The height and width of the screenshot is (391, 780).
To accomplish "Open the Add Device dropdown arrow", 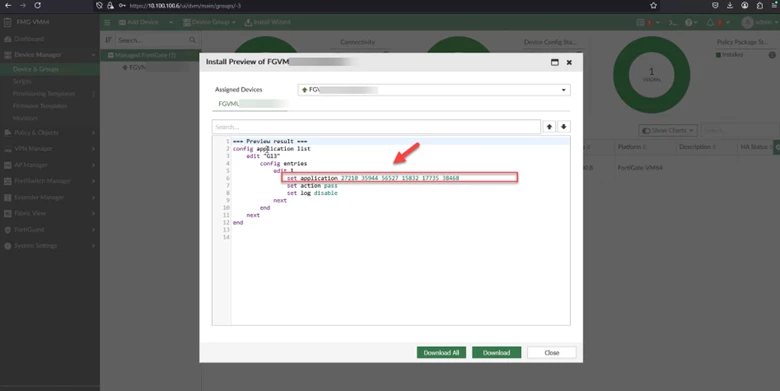I will tap(171, 22).
